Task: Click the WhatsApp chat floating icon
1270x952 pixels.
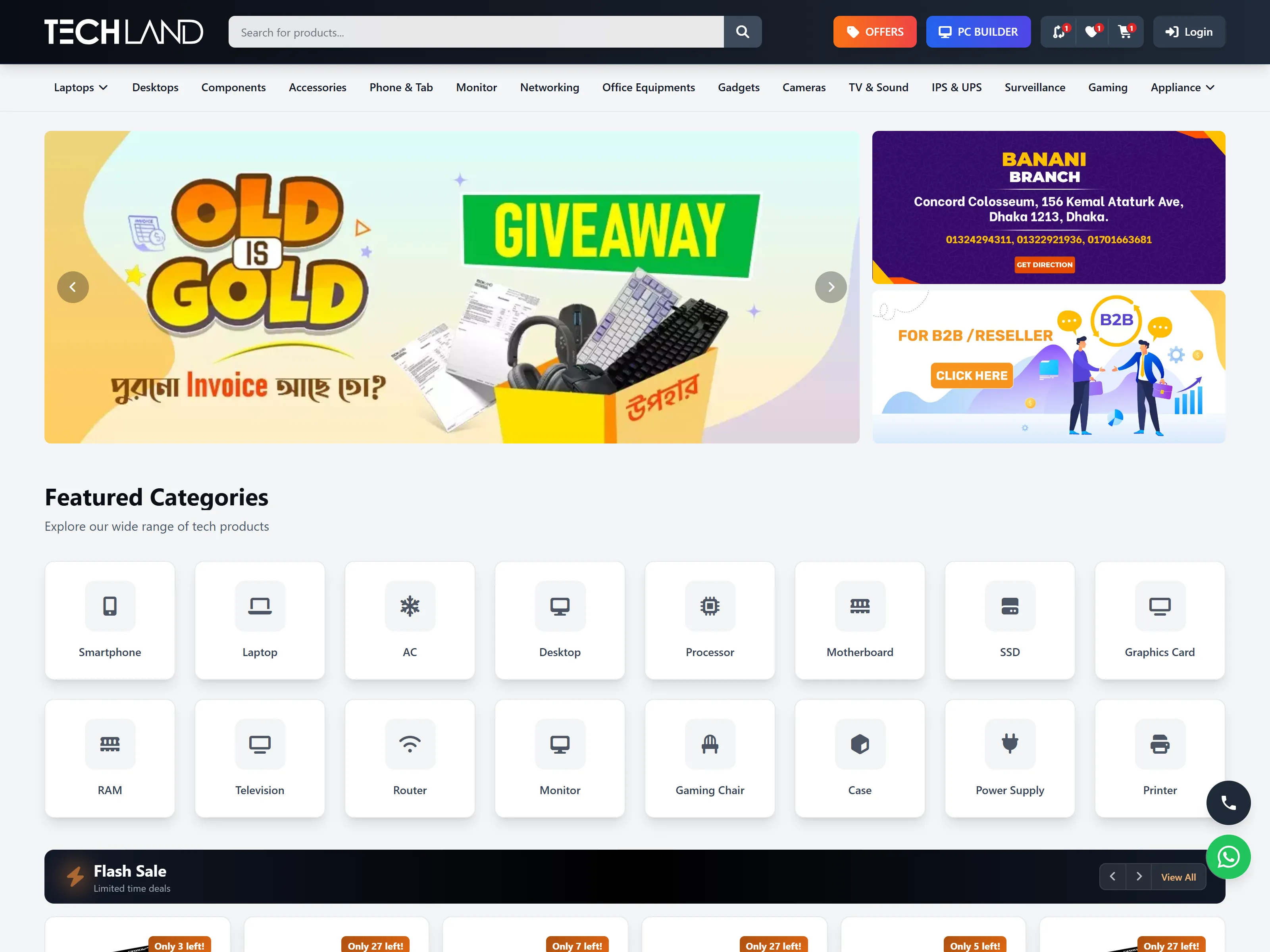Action: click(1228, 857)
